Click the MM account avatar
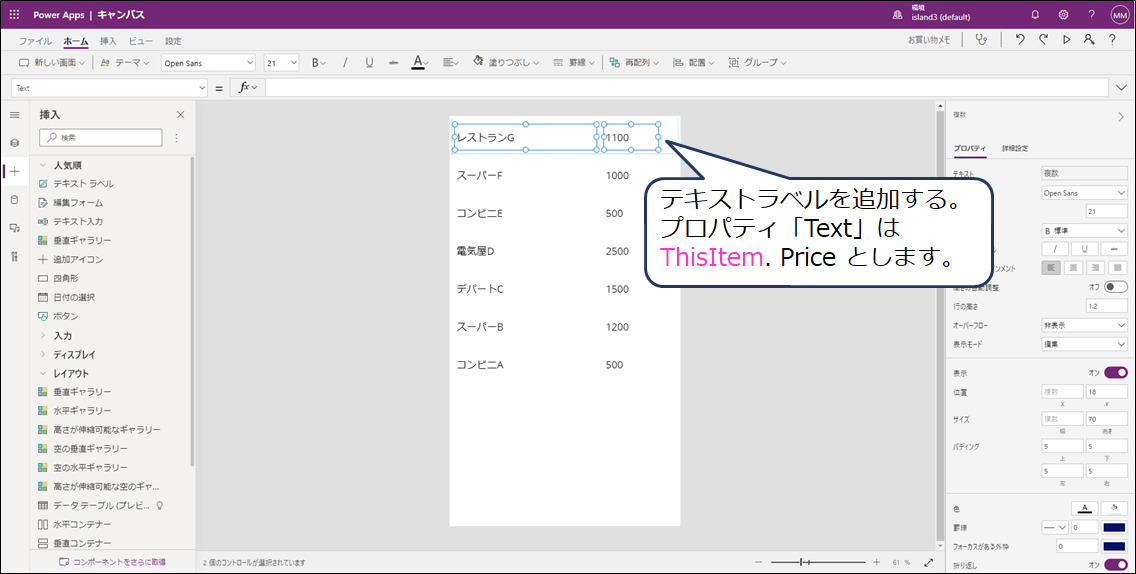The image size is (1136, 574). click(1119, 14)
